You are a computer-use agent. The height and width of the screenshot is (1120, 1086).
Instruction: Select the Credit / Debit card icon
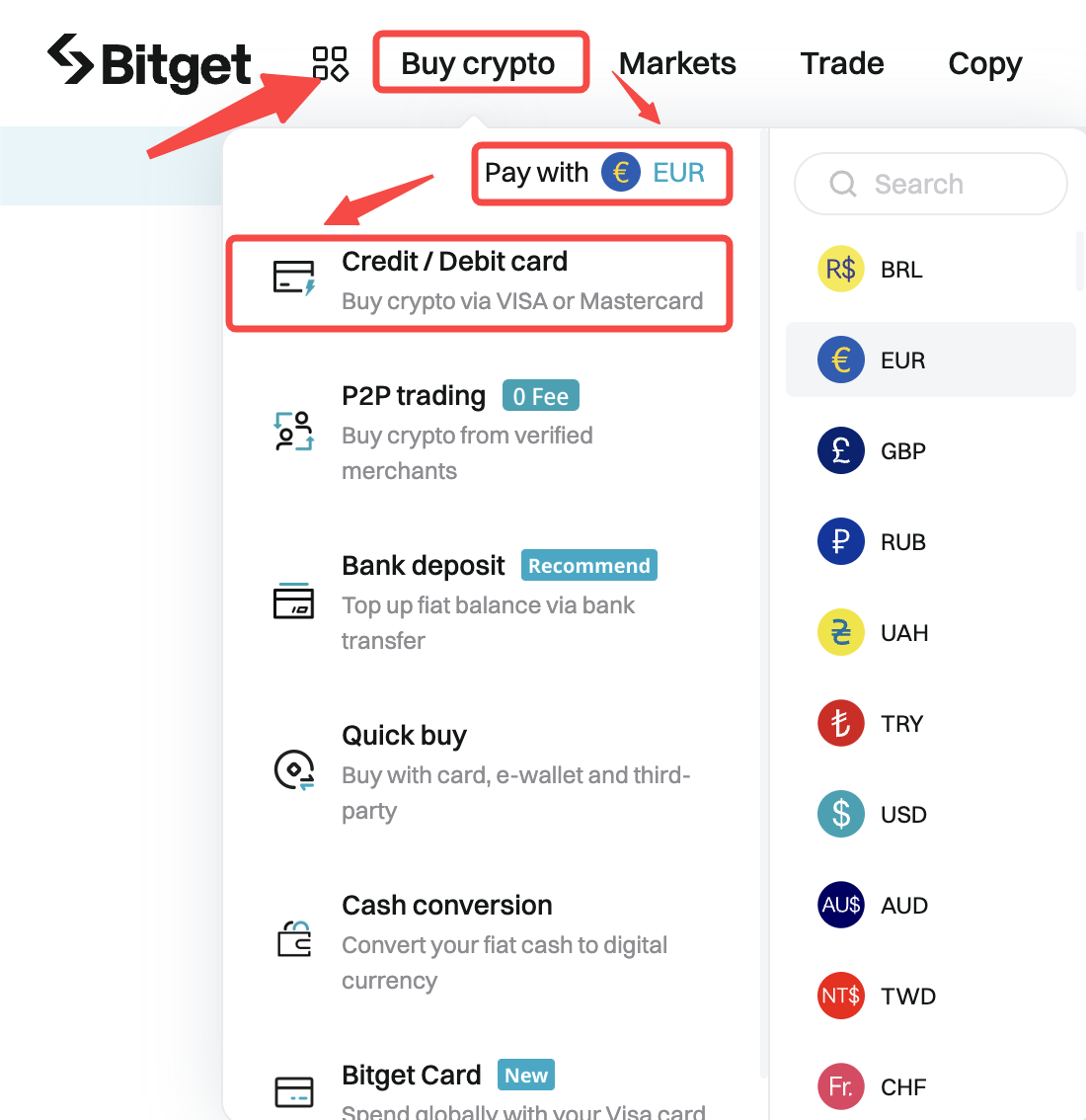tap(293, 278)
